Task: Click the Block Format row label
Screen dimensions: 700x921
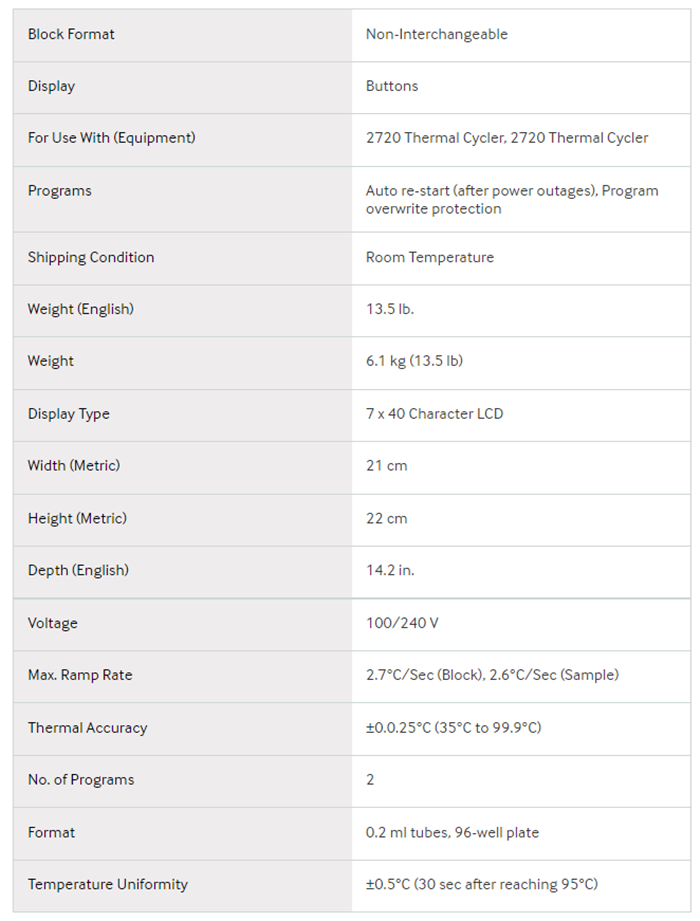Action: coord(71,34)
